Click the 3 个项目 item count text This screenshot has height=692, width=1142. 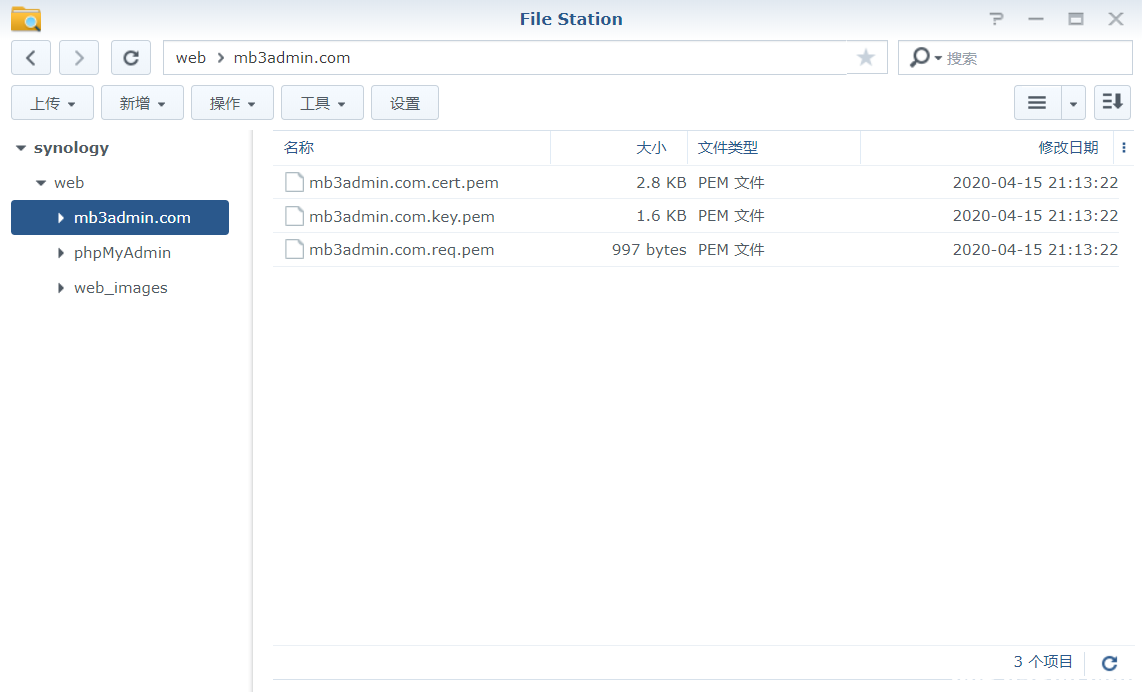coord(1043,661)
